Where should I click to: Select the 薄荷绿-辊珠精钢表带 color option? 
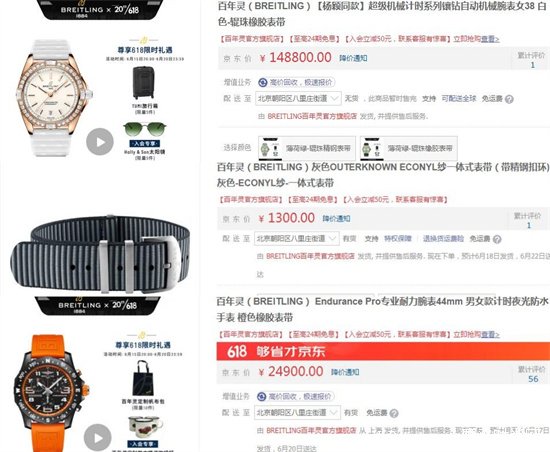pos(307,148)
